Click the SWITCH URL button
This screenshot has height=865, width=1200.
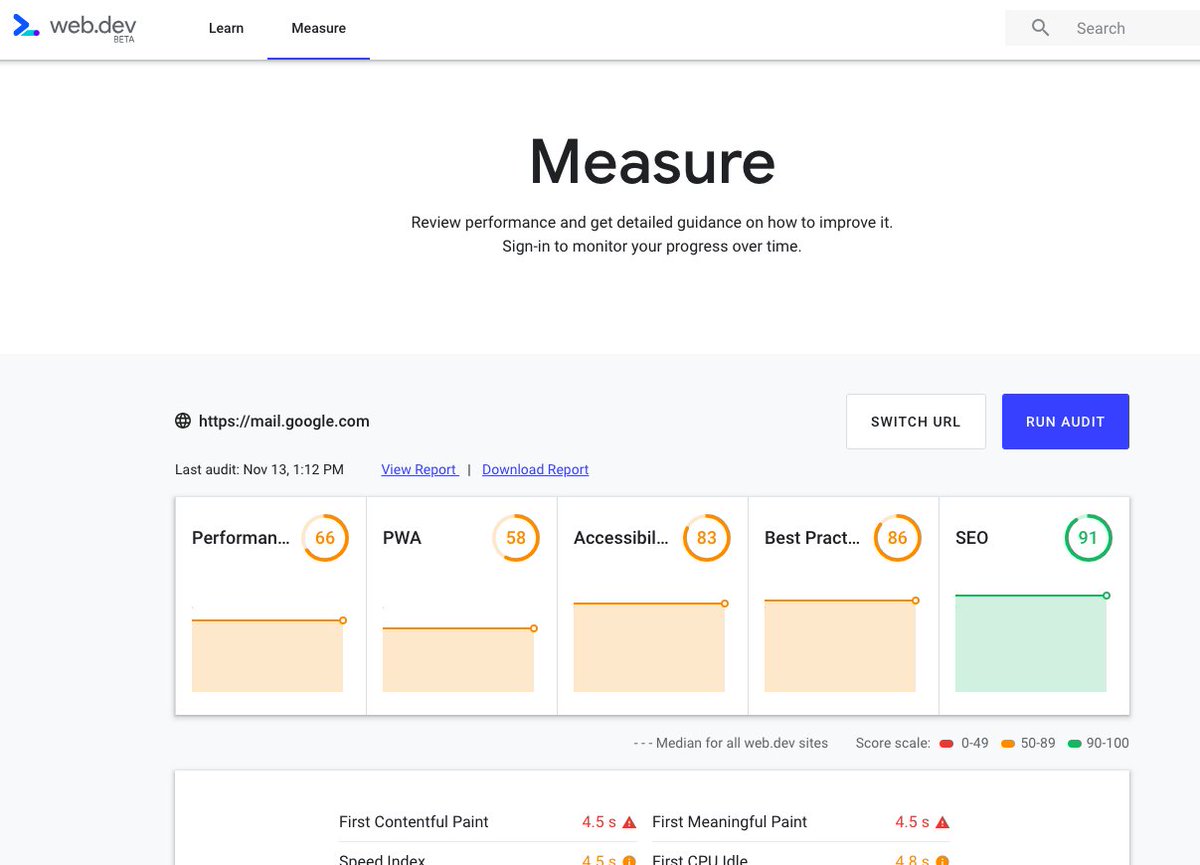click(x=916, y=421)
